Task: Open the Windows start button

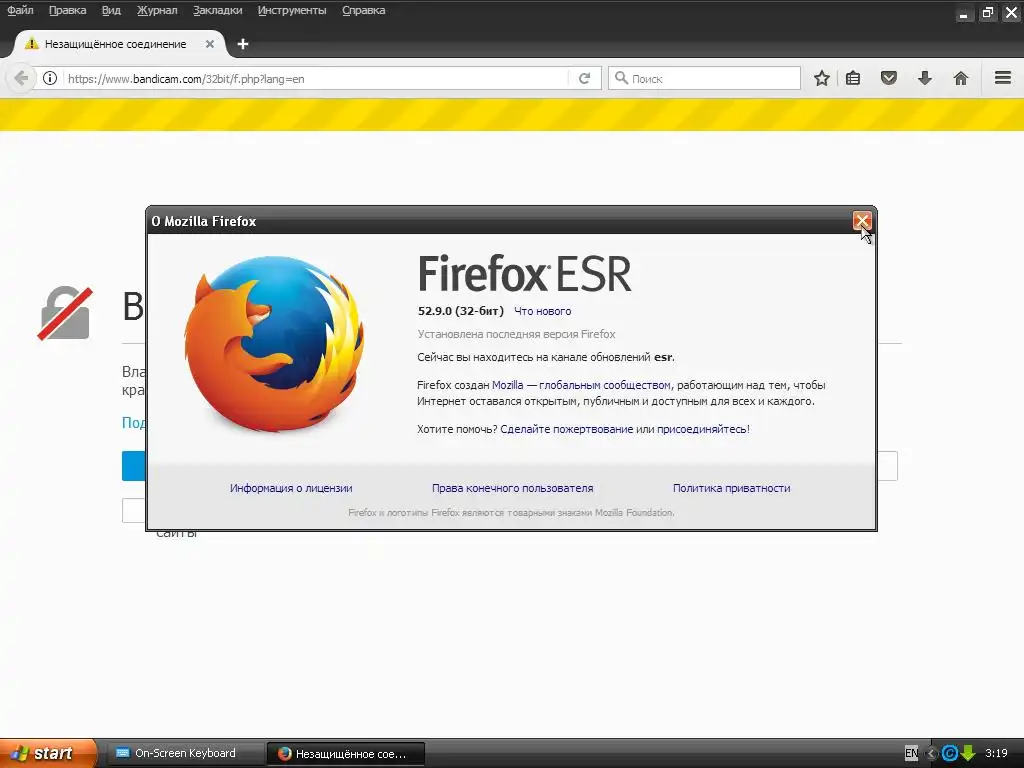Action: point(48,753)
